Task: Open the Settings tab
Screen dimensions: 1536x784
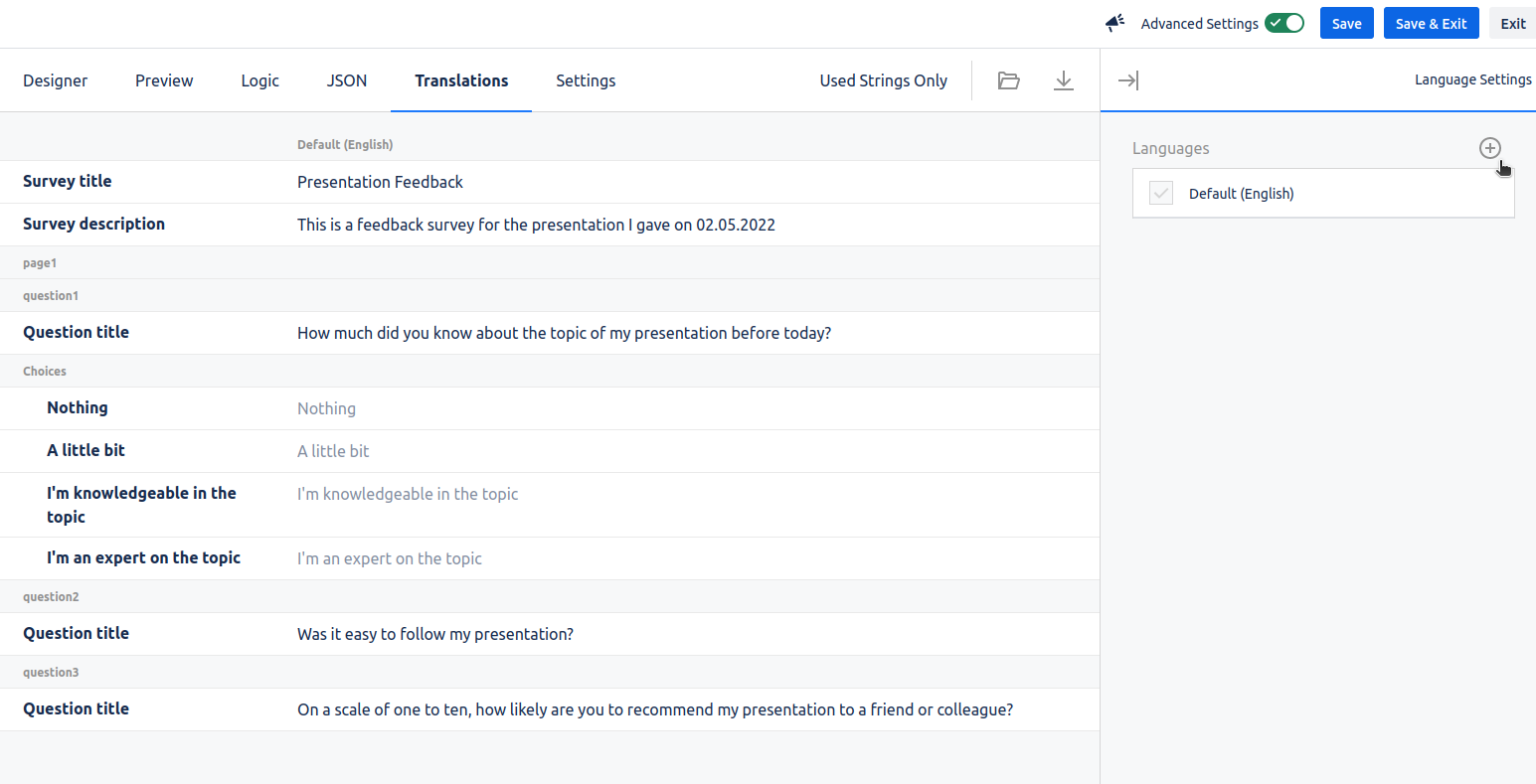Action: pyautogui.click(x=585, y=80)
